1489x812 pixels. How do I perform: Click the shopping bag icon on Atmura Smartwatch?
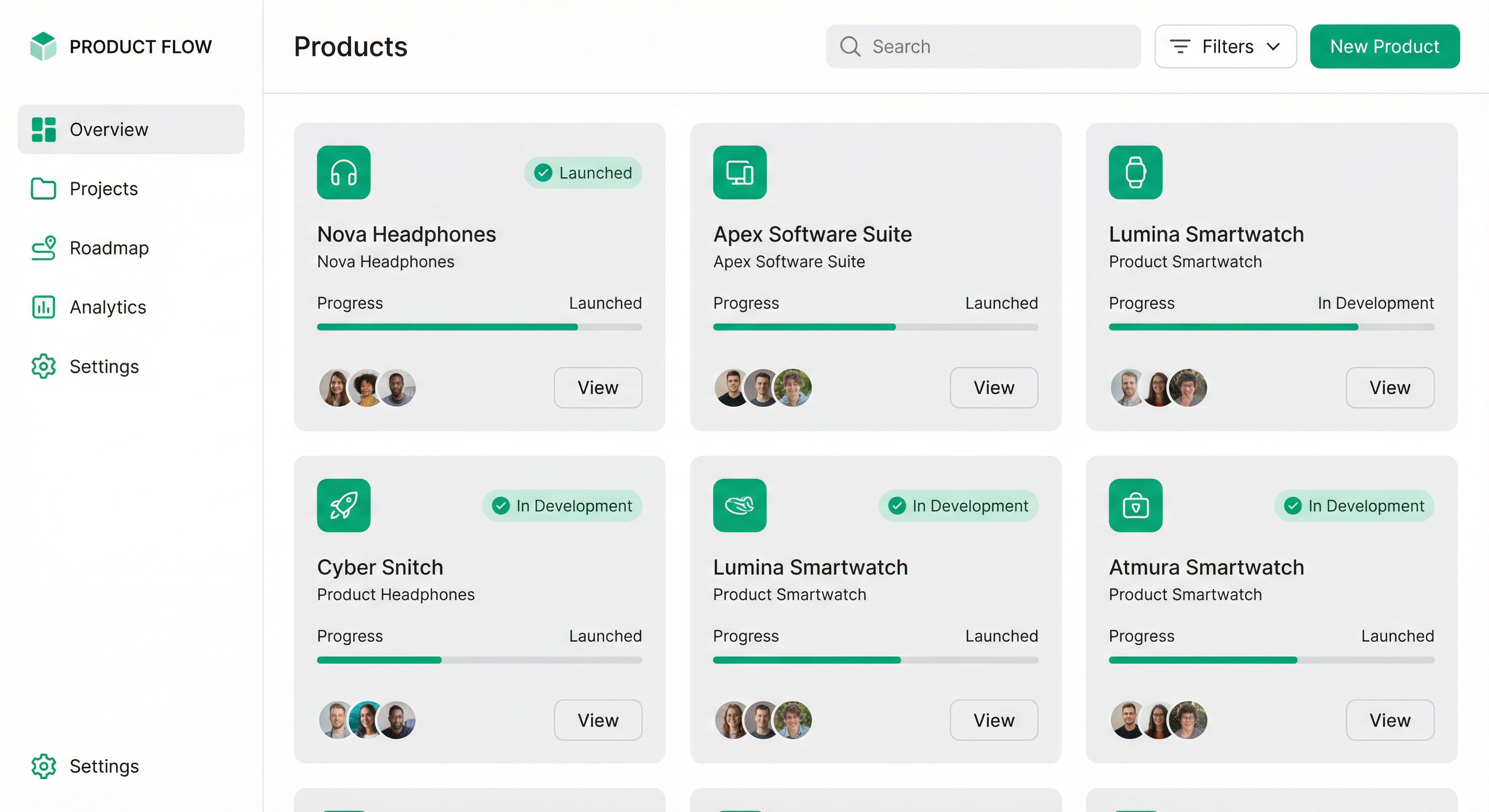(1135, 505)
